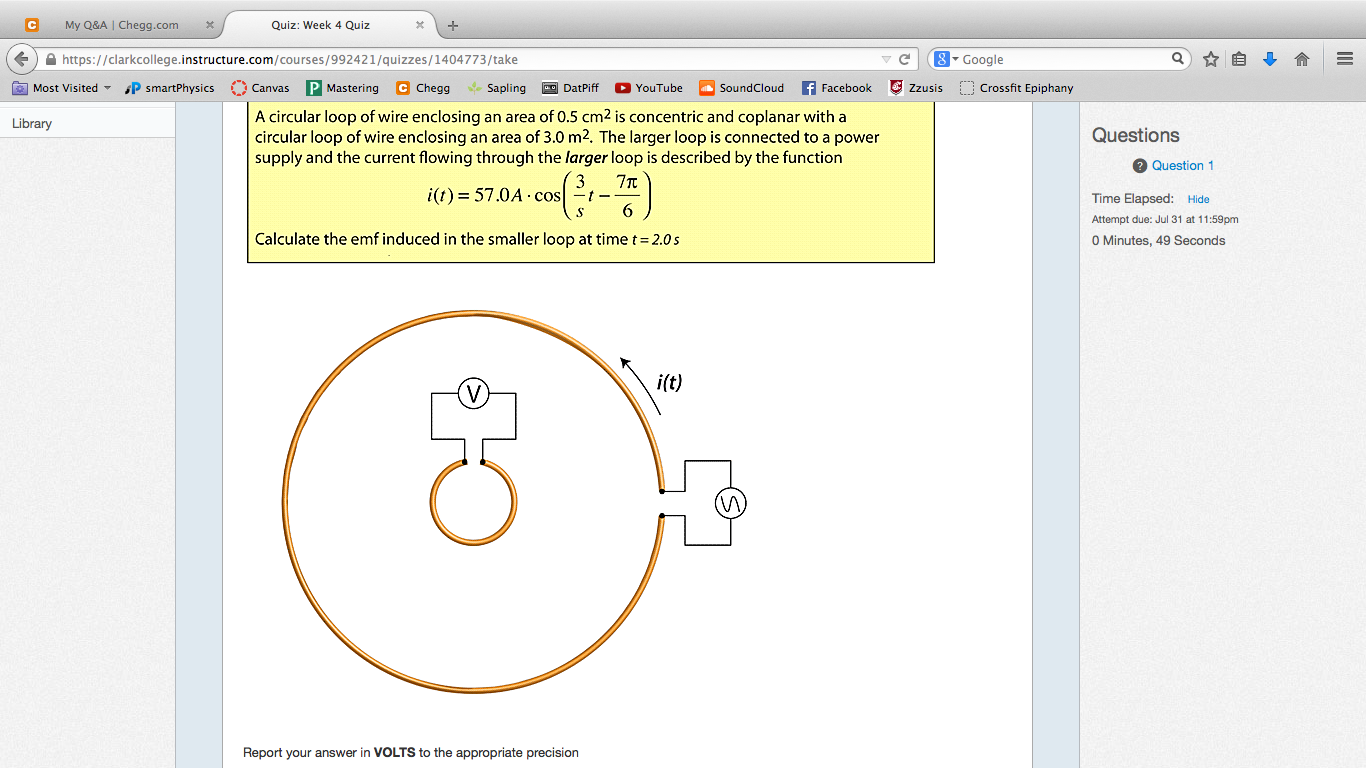Open the Canvas bookmark
Viewport: 1366px width, 768px height.
tap(260, 88)
